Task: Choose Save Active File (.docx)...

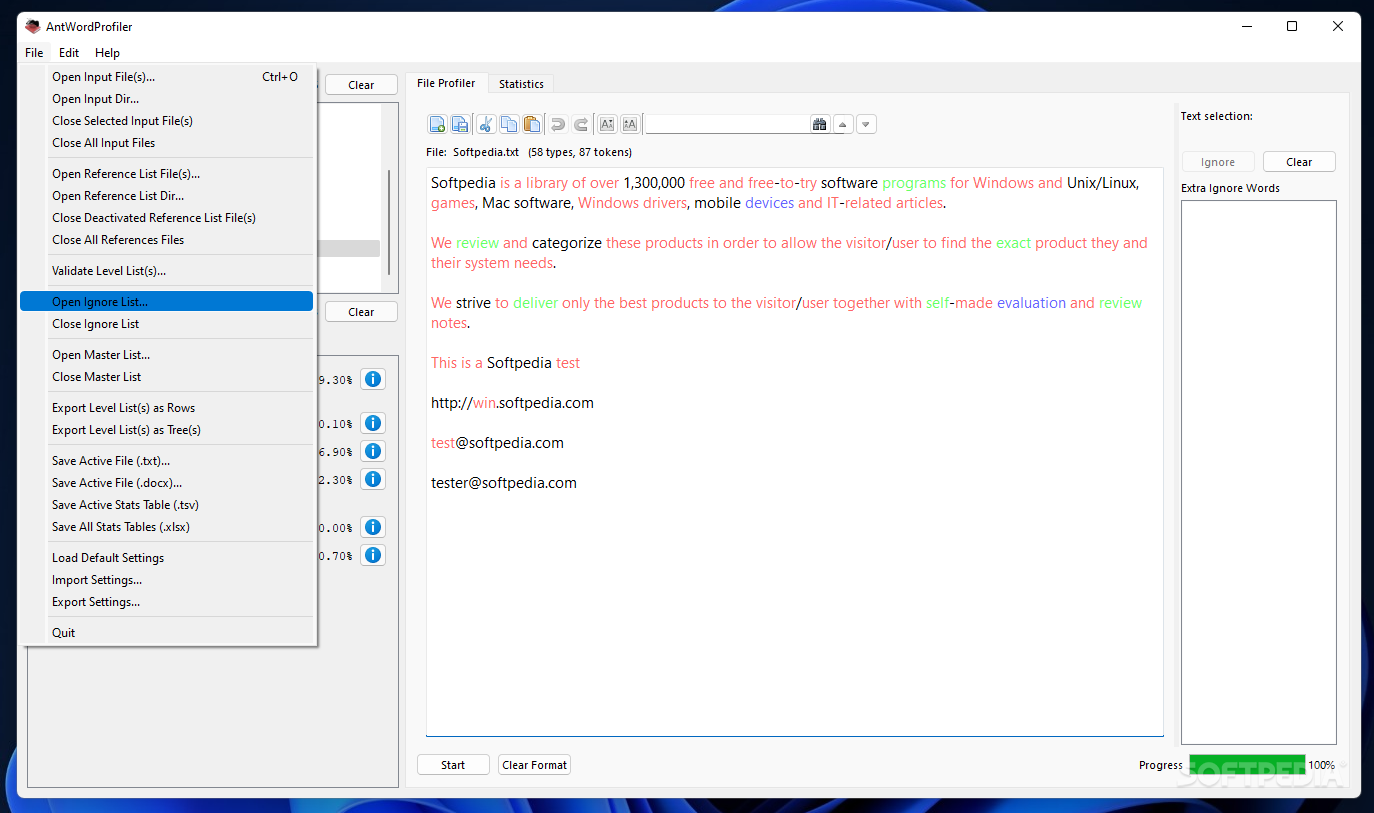Action: point(166,483)
